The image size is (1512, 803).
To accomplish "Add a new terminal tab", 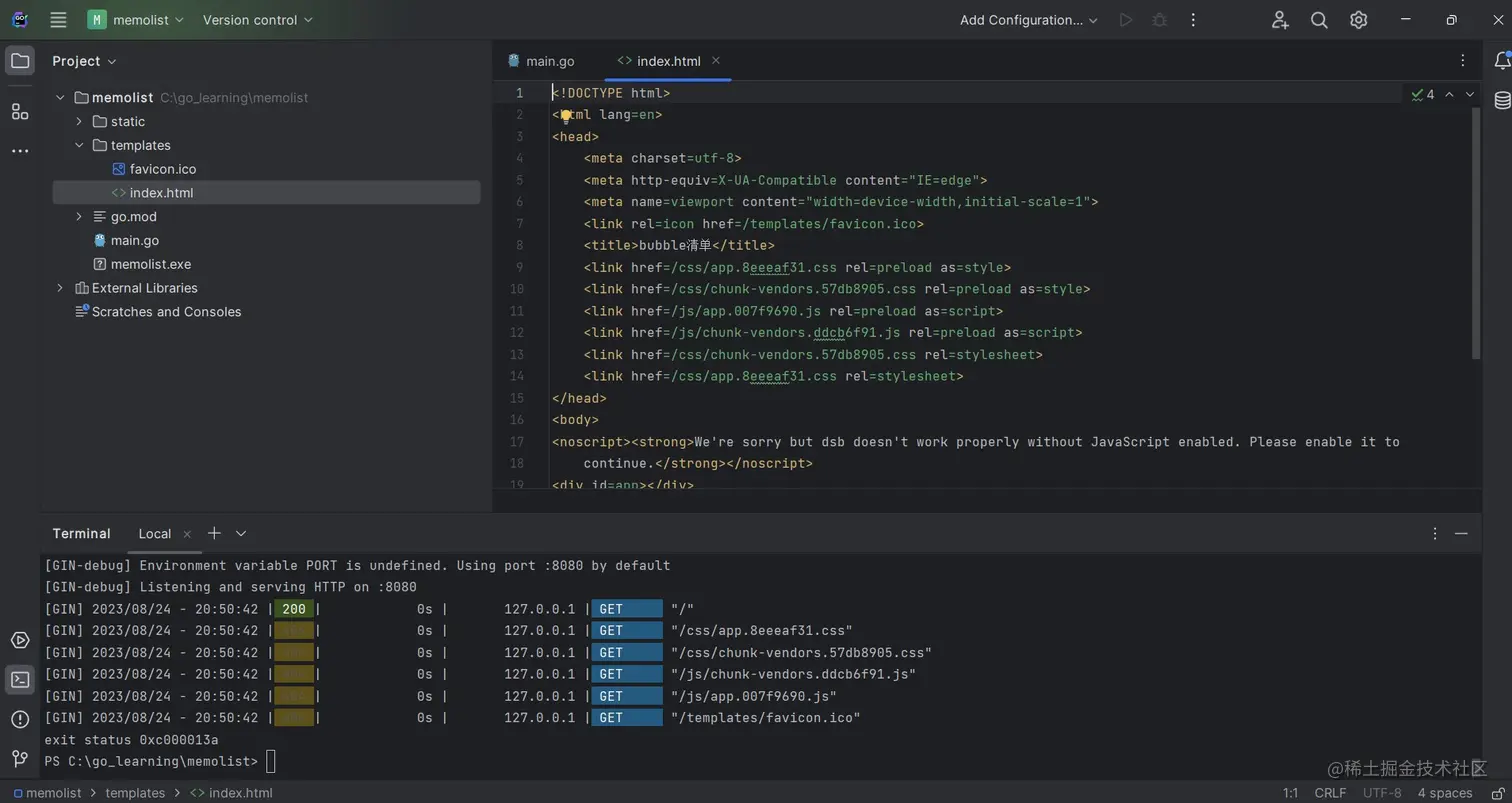I will (214, 533).
